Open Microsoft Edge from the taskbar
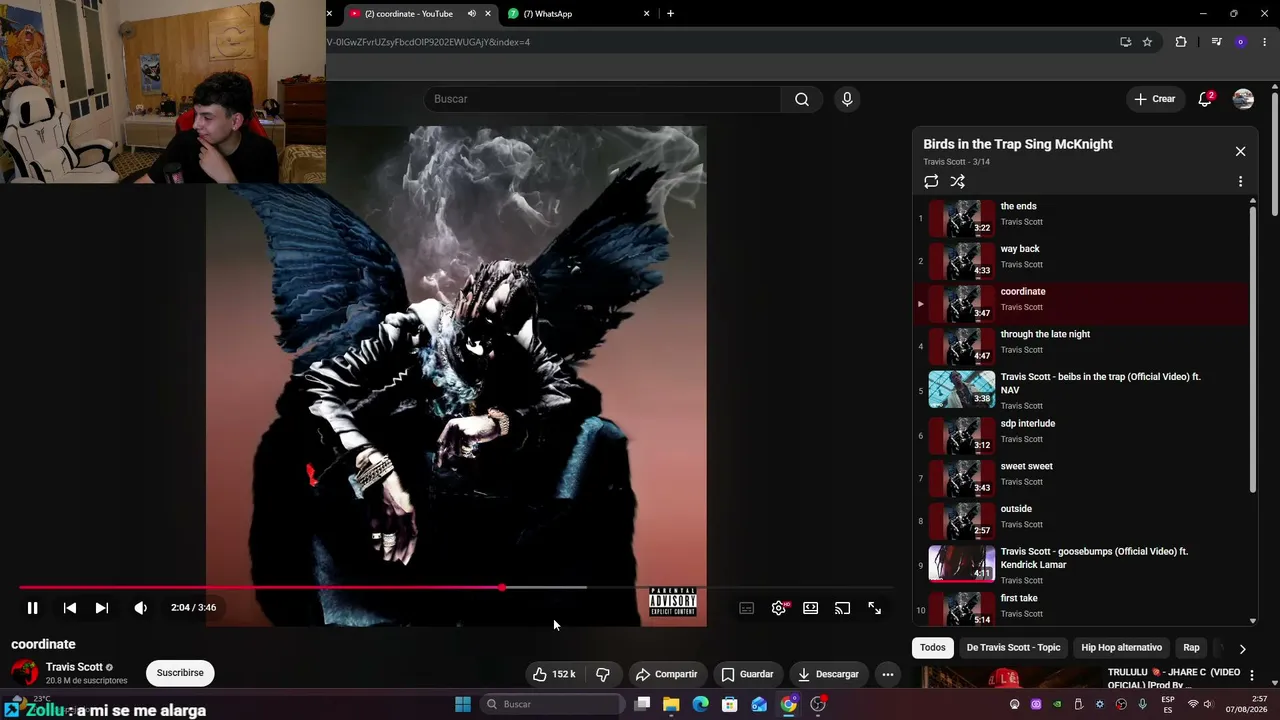The width and height of the screenshot is (1280, 720). coord(700,704)
